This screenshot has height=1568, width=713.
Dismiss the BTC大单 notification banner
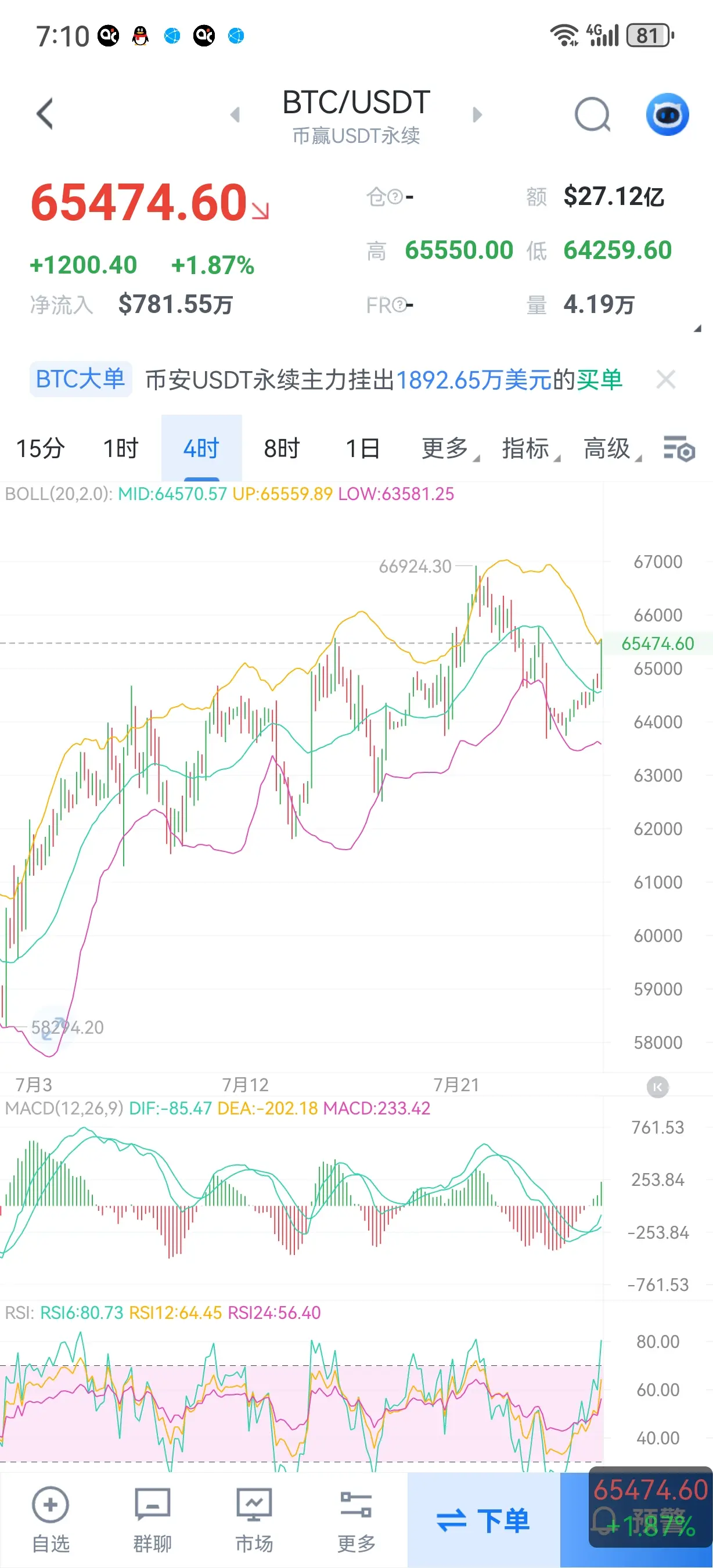click(666, 380)
